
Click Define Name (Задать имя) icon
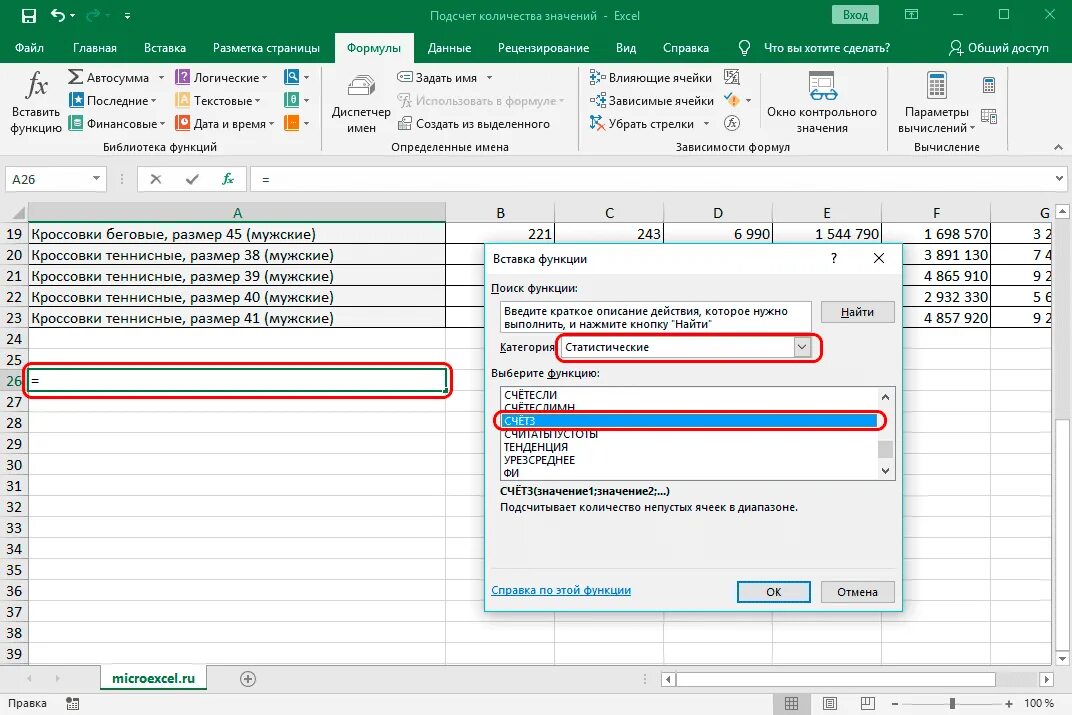click(x=405, y=77)
